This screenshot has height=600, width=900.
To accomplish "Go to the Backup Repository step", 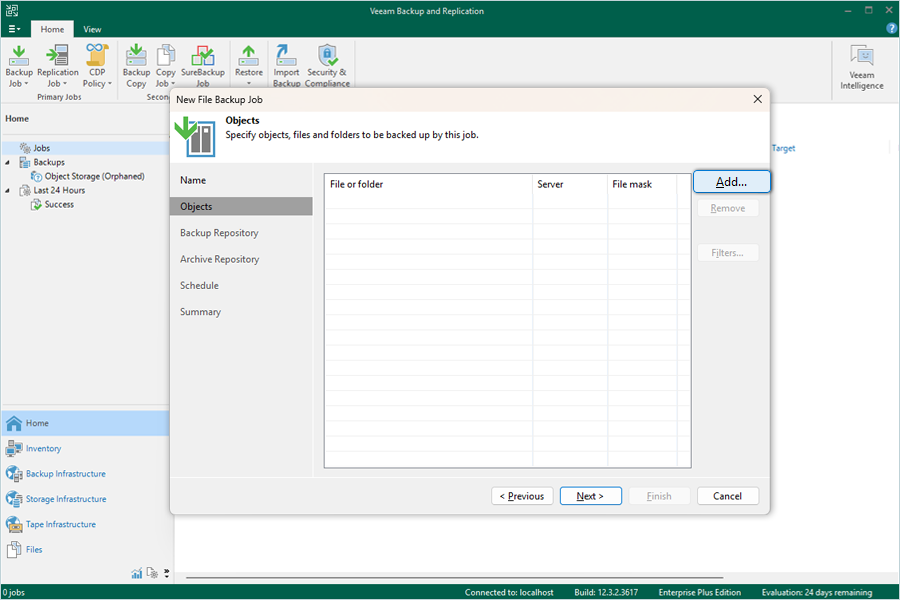I will [x=241, y=233].
